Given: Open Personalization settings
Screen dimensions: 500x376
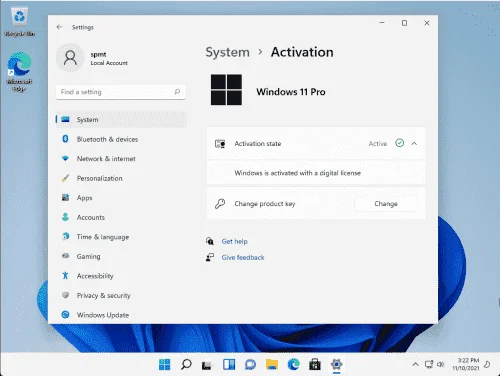Looking at the screenshot, I should (x=121, y=178).
